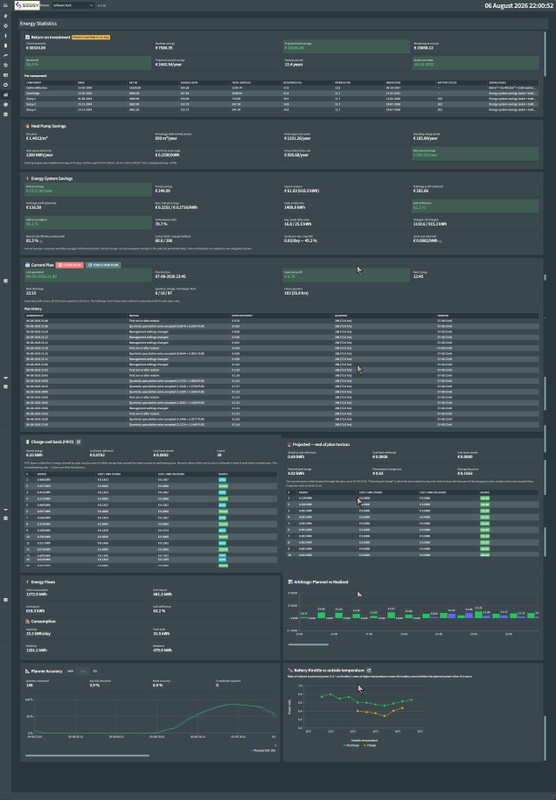
Task: Click the FORCE NEW PLAN button
Action: click(x=103, y=265)
